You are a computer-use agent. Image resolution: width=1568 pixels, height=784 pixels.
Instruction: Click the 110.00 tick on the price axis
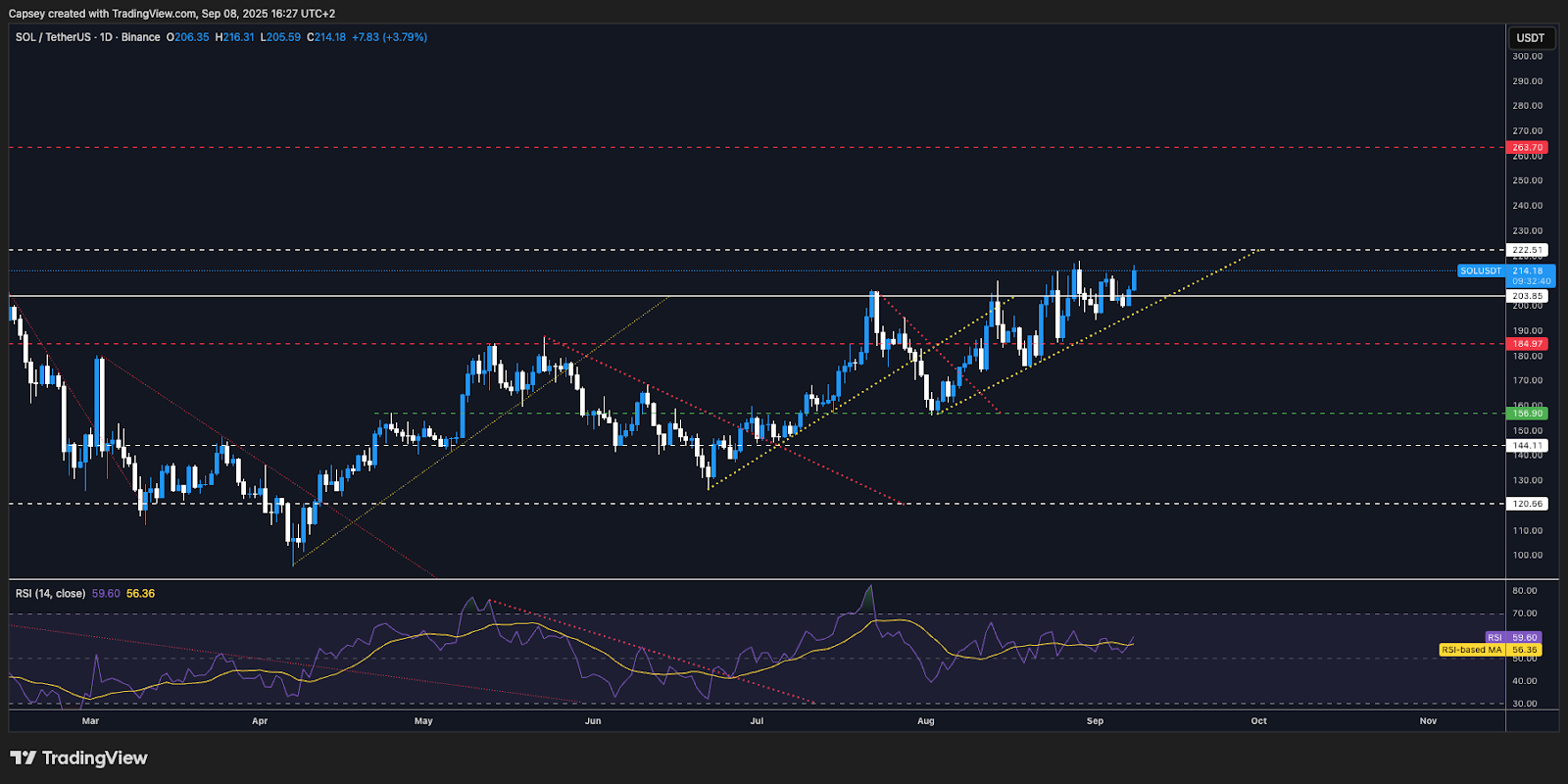click(x=1527, y=531)
